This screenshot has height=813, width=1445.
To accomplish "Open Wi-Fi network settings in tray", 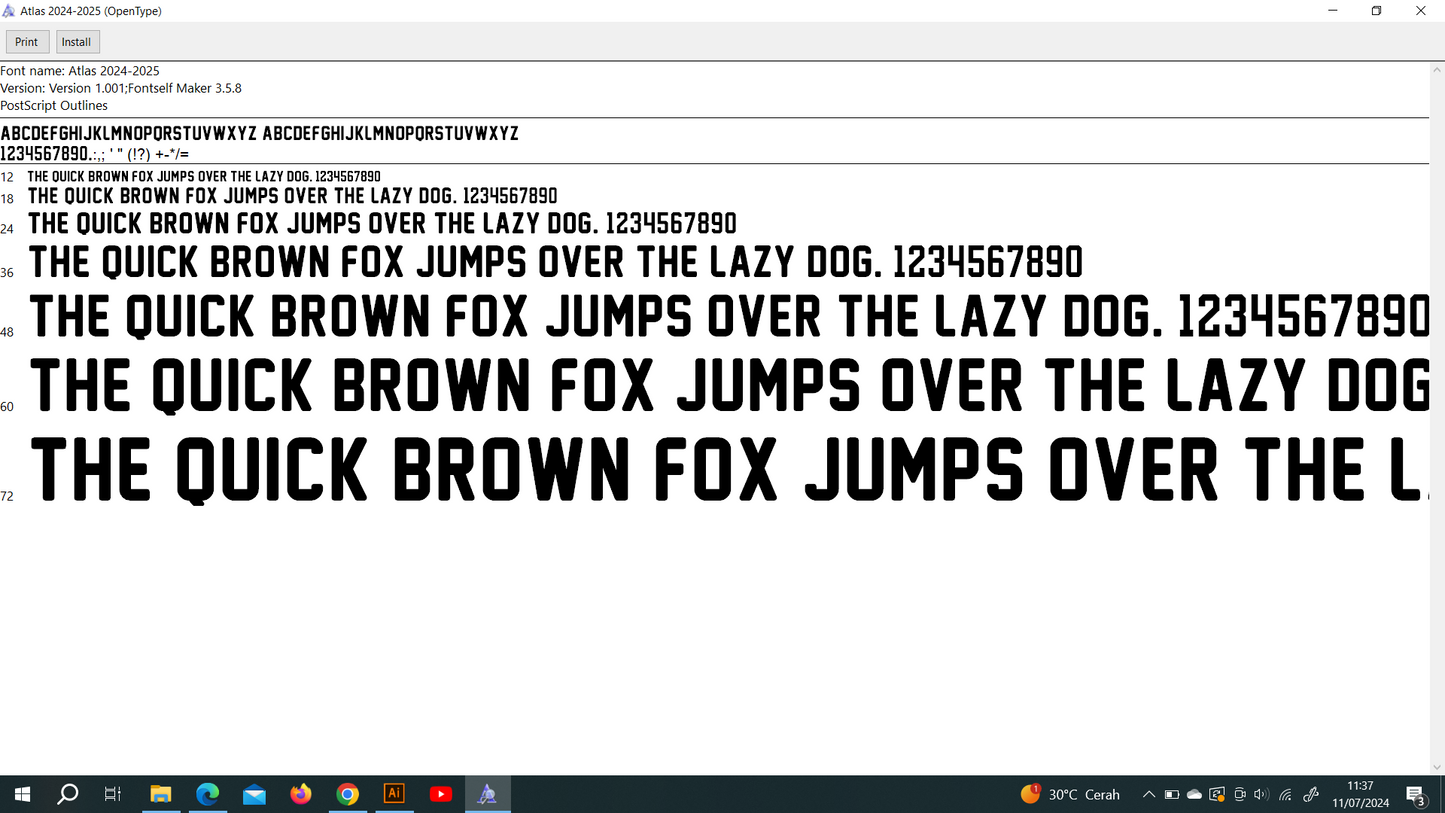I will pos(1286,795).
